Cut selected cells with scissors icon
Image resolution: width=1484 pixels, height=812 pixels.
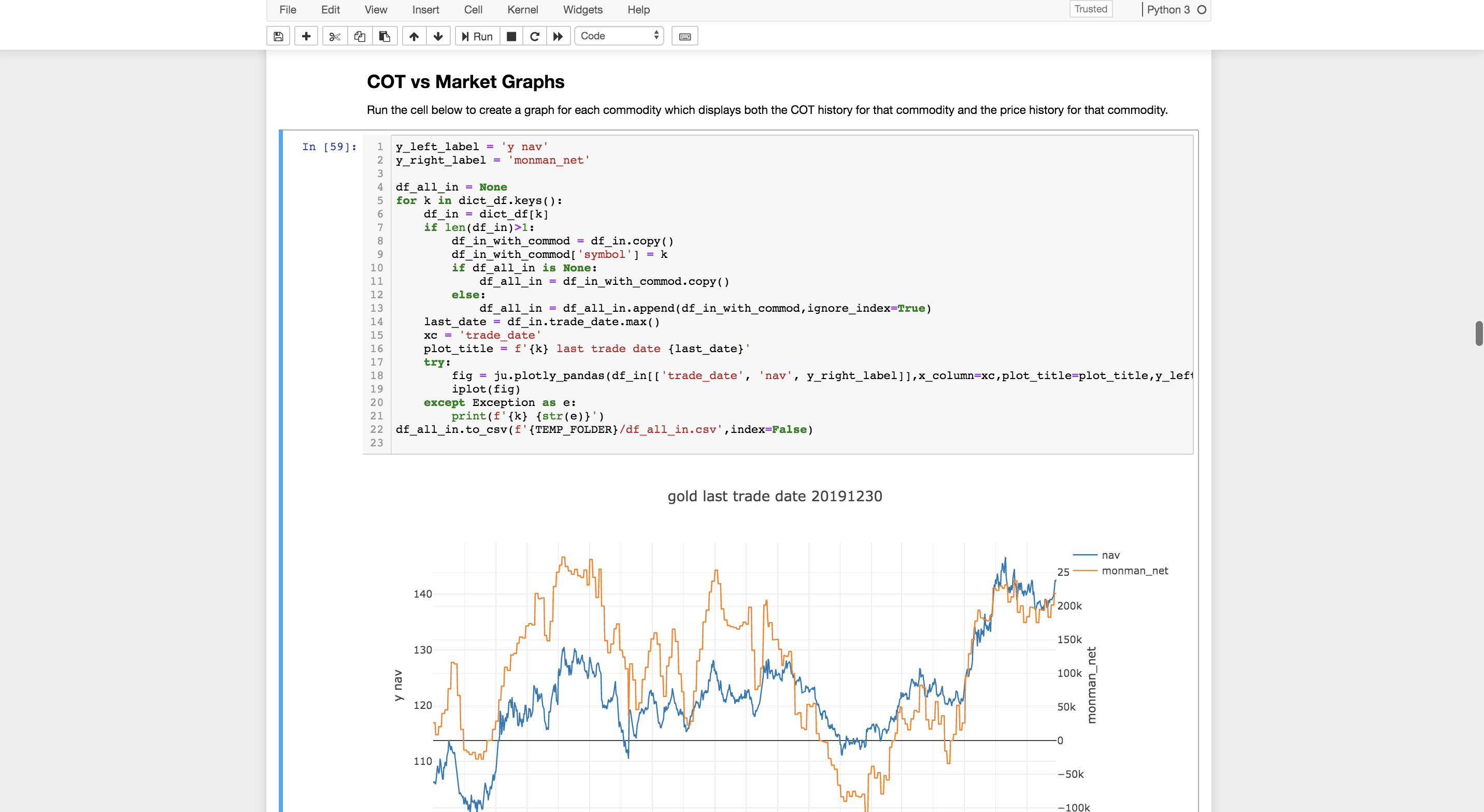[335, 36]
